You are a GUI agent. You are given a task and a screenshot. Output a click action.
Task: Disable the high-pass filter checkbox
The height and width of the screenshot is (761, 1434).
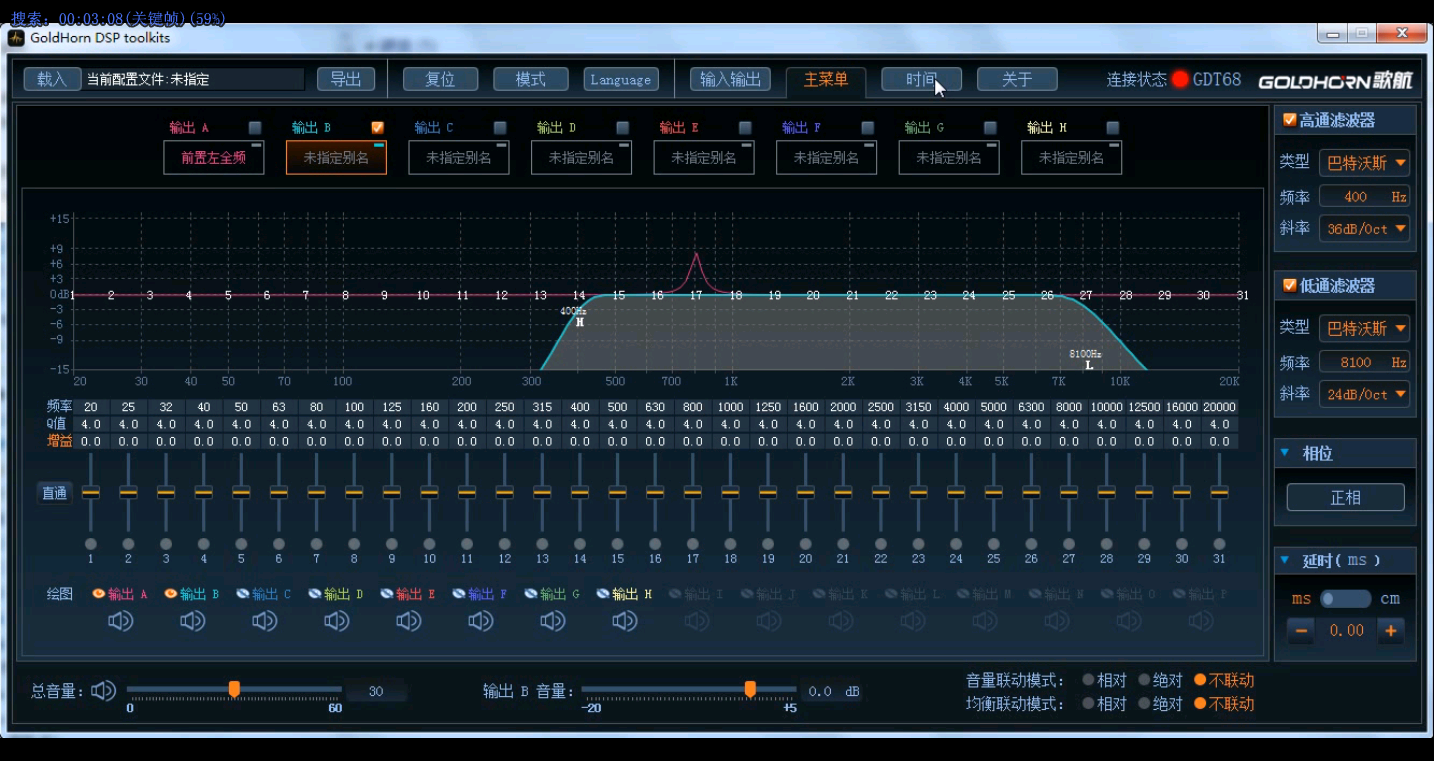(1290, 120)
